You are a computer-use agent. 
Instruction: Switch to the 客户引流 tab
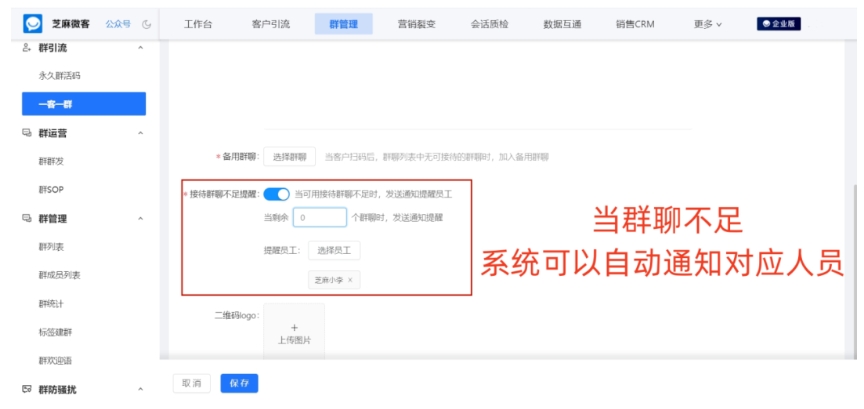tap(271, 24)
